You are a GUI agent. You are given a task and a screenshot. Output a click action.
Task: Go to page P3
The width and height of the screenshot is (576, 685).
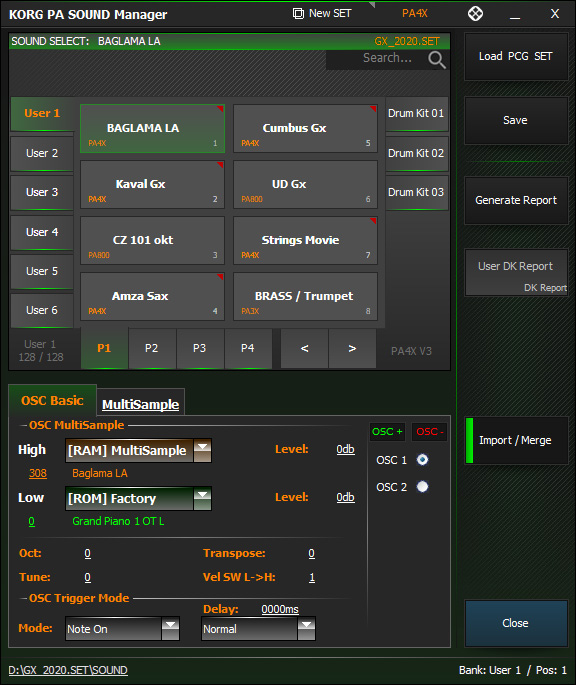coord(200,348)
